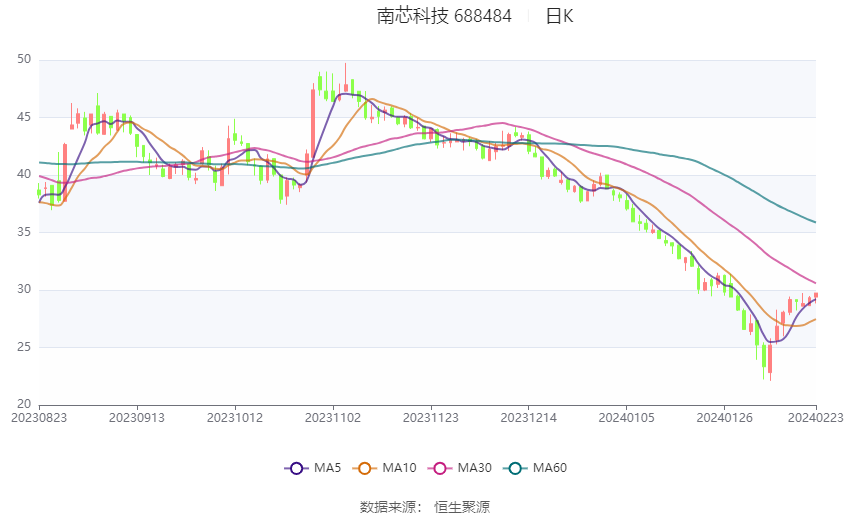Toggle the MA5 legend circle marker
Viewport: 850px width, 517px height.
click(296, 468)
